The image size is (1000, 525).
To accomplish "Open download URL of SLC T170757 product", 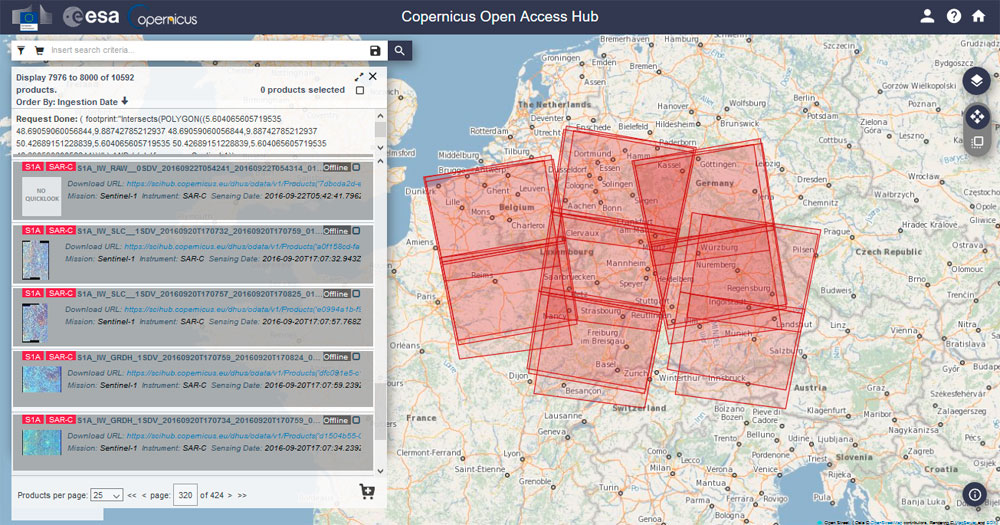I will tap(242, 309).
